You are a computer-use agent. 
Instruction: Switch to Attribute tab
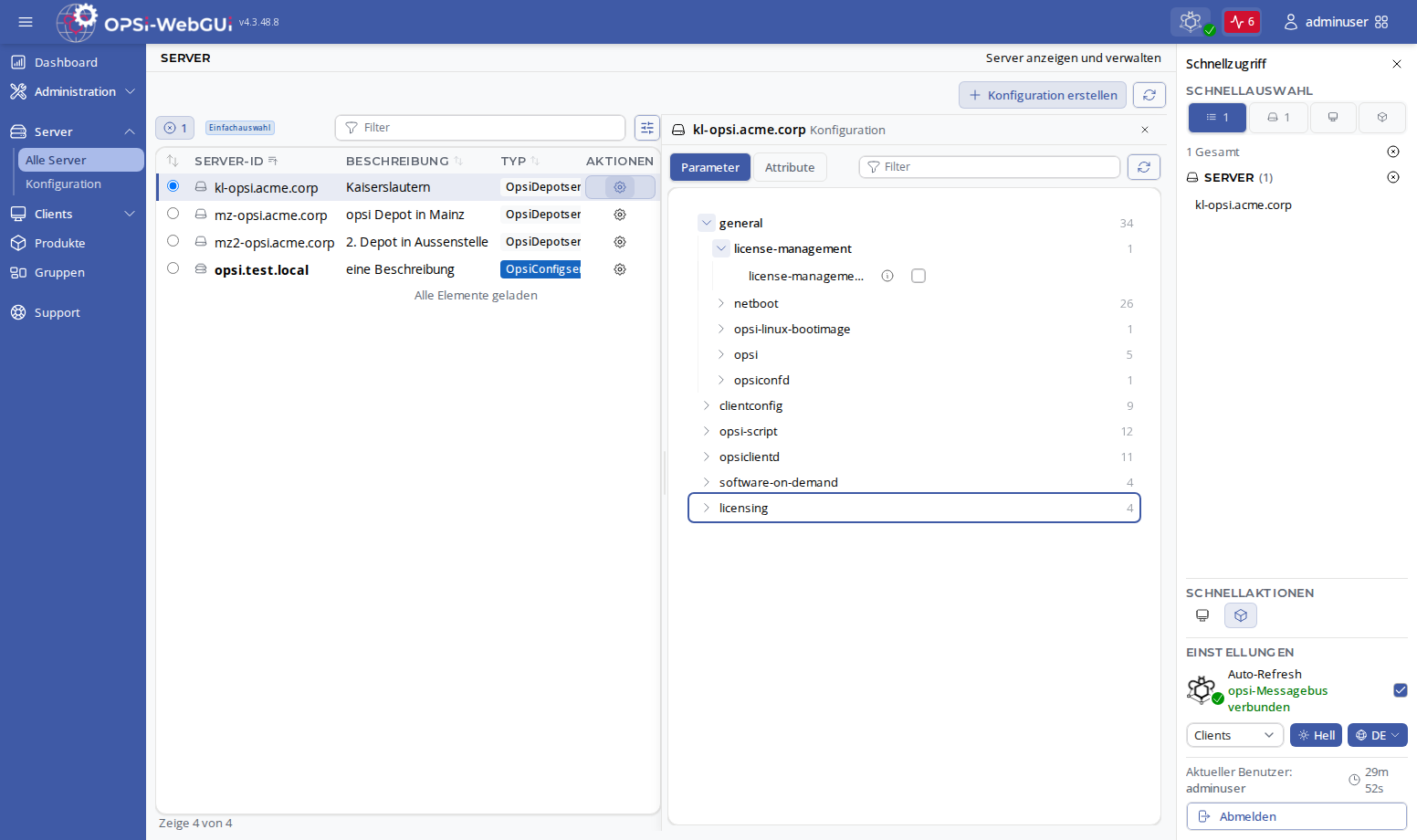pyautogui.click(x=790, y=167)
